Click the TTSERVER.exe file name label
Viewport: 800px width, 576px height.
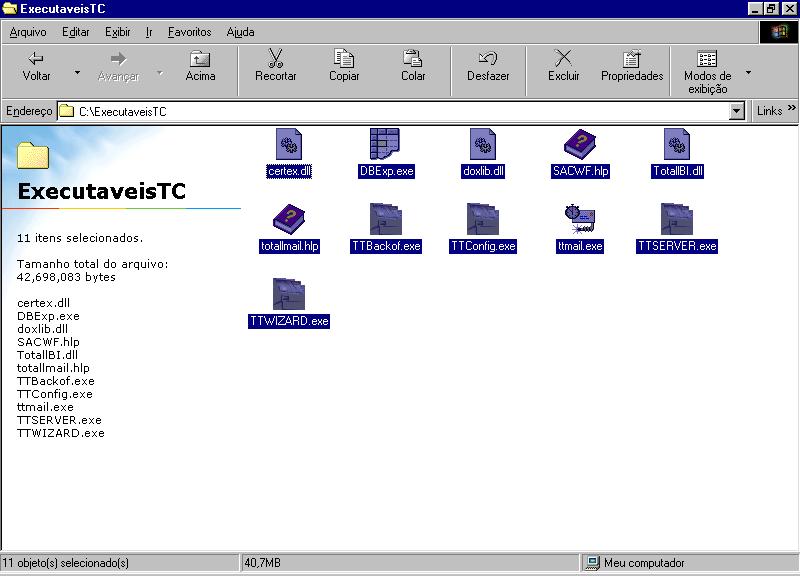(x=677, y=246)
